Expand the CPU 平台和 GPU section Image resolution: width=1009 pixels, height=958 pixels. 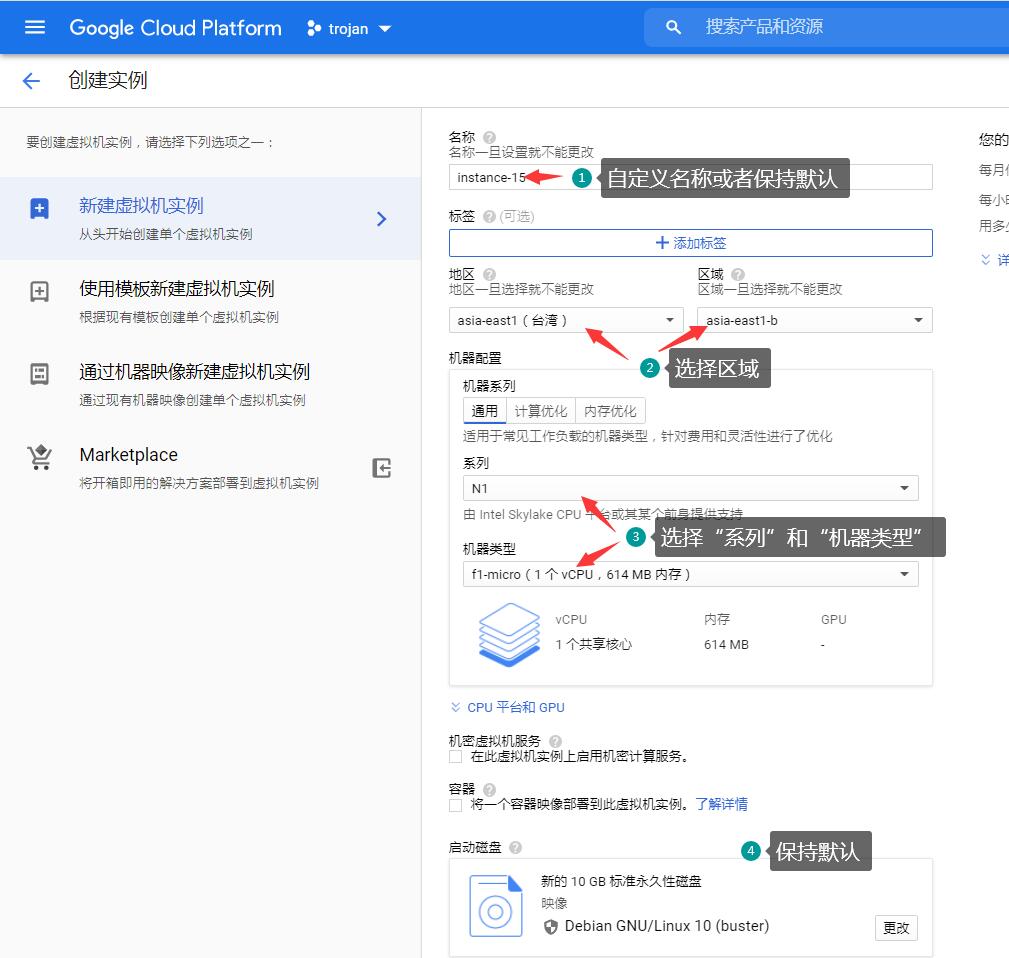tap(508, 707)
